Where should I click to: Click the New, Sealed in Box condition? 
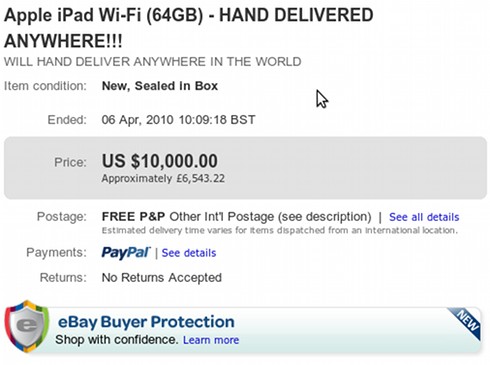coord(160,86)
